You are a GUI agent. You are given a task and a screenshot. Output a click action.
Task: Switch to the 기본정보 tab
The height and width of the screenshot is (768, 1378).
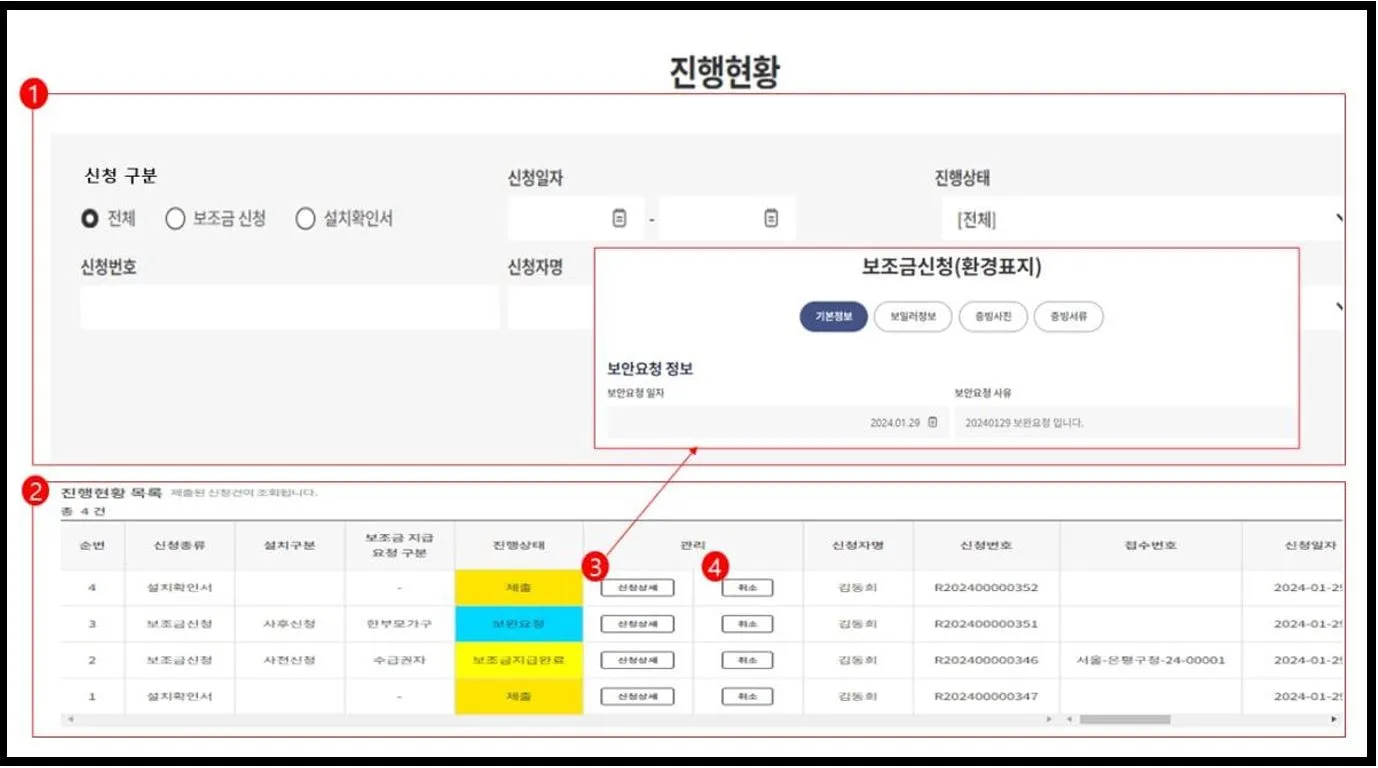pos(833,317)
